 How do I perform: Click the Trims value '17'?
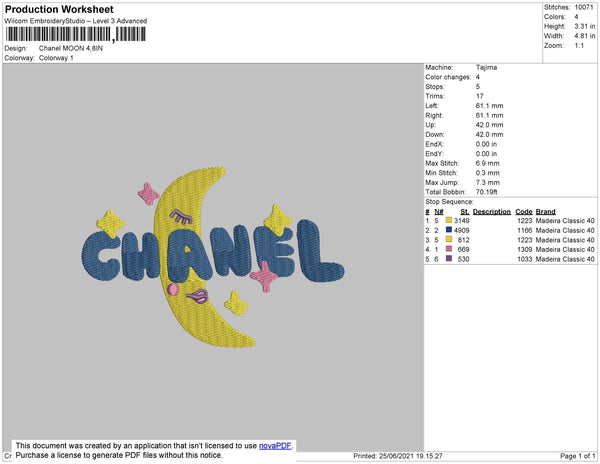click(x=480, y=96)
